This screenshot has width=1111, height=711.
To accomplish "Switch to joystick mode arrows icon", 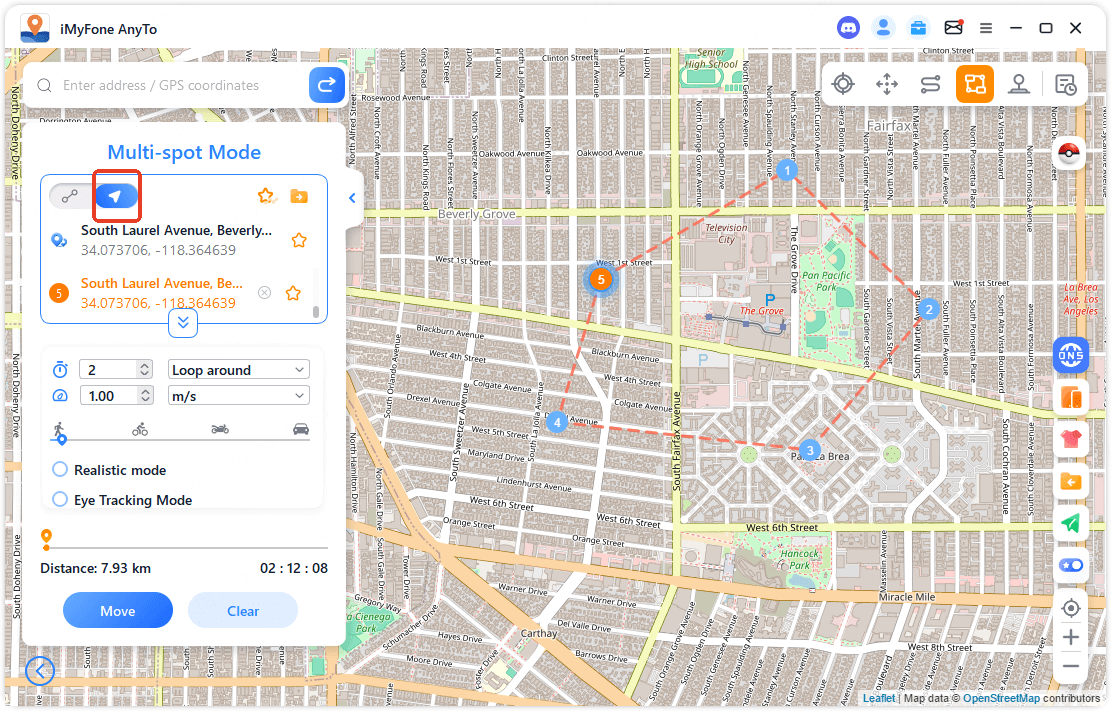I will tap(887, 84).
